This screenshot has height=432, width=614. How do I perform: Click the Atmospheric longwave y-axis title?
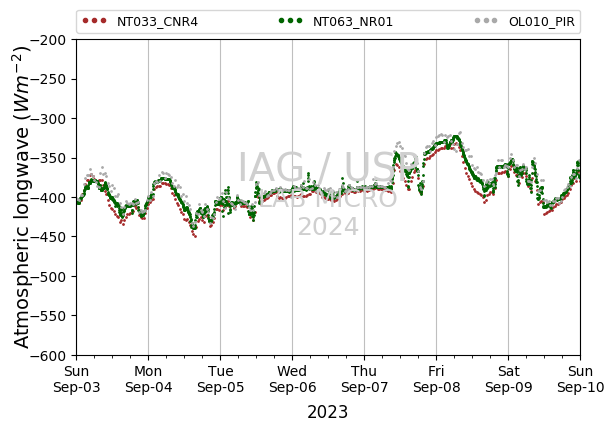coord(22,197)
